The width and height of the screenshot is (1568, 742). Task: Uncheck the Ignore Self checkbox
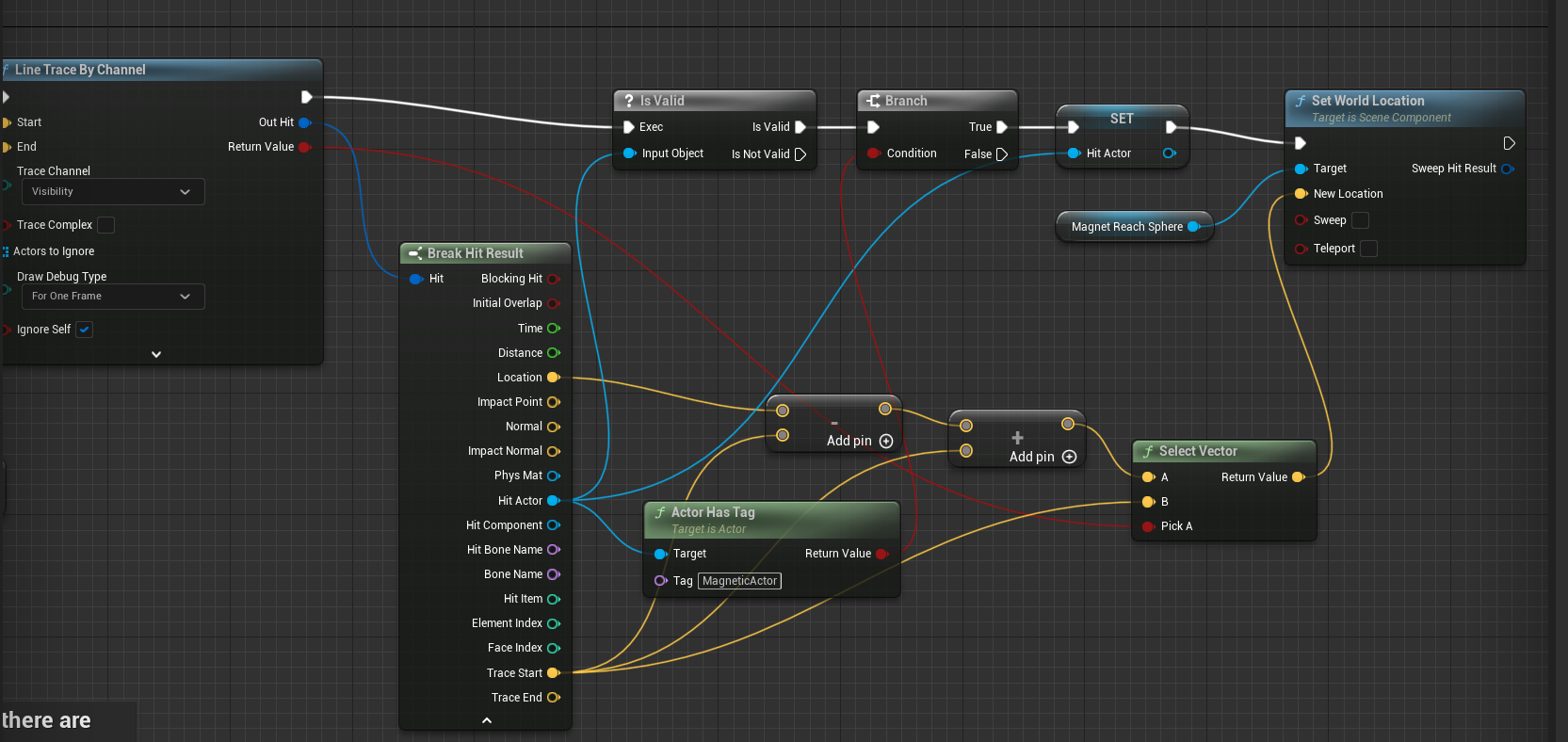tap(85, 330)
